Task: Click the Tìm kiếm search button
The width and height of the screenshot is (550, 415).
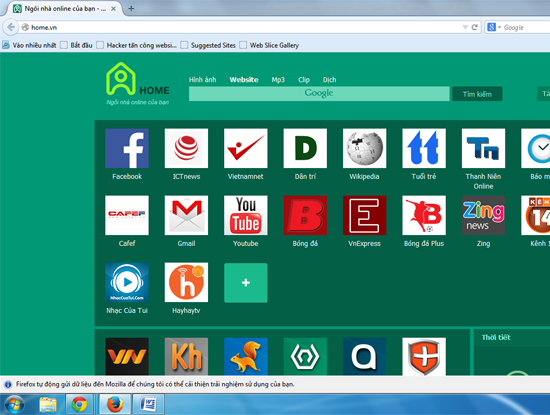Action: [477, 94]
